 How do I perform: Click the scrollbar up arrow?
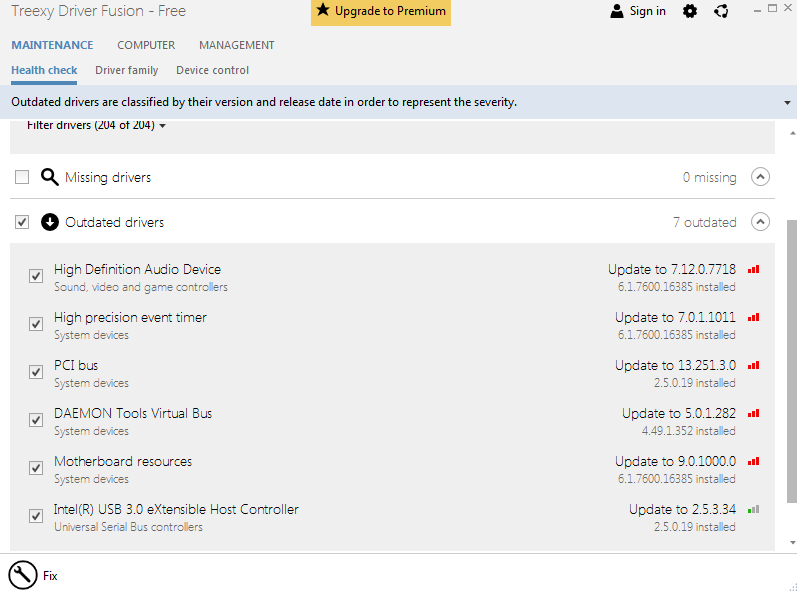(x=792, y=133)
